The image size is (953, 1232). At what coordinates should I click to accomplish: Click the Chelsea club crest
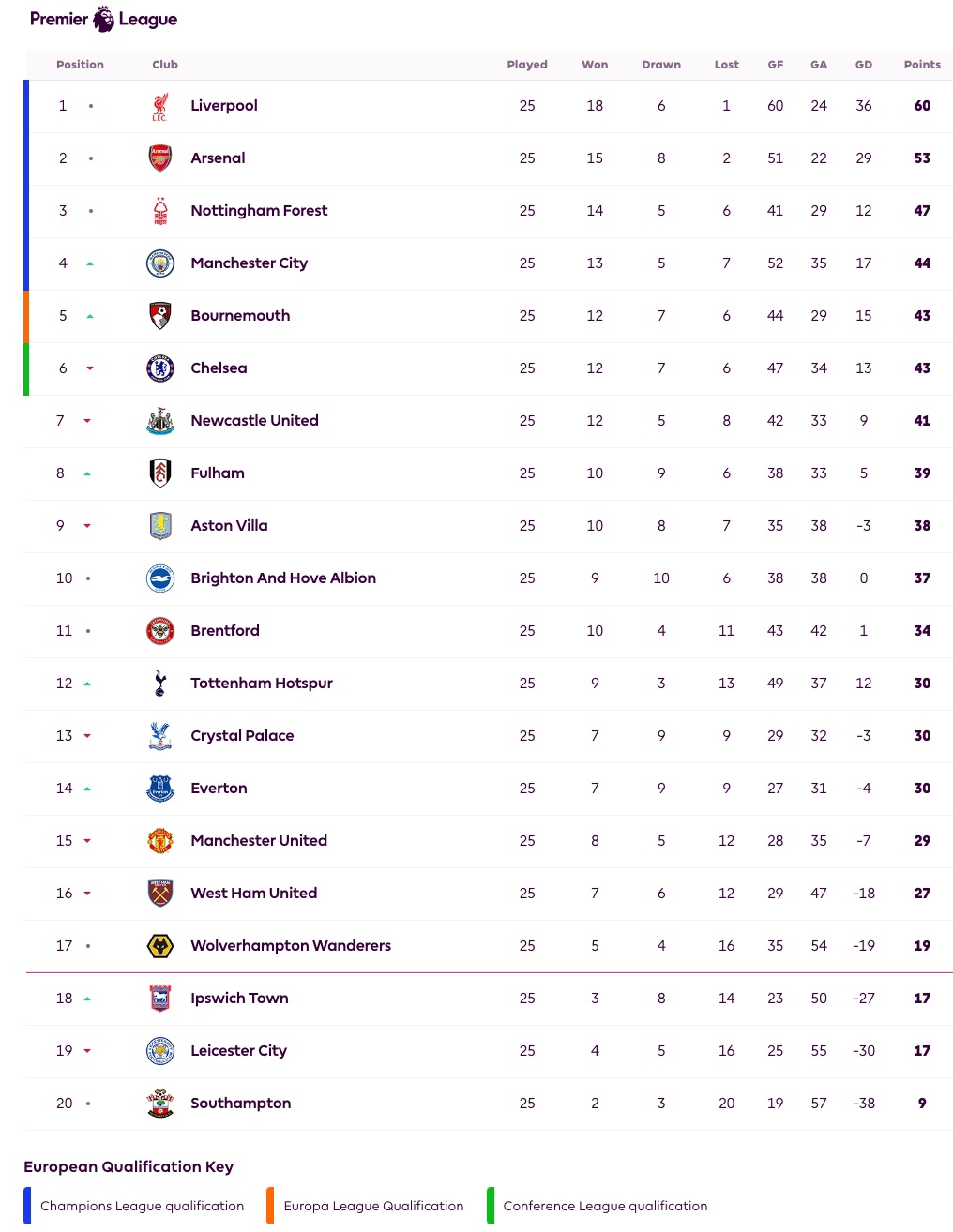[x=160, y=368]
